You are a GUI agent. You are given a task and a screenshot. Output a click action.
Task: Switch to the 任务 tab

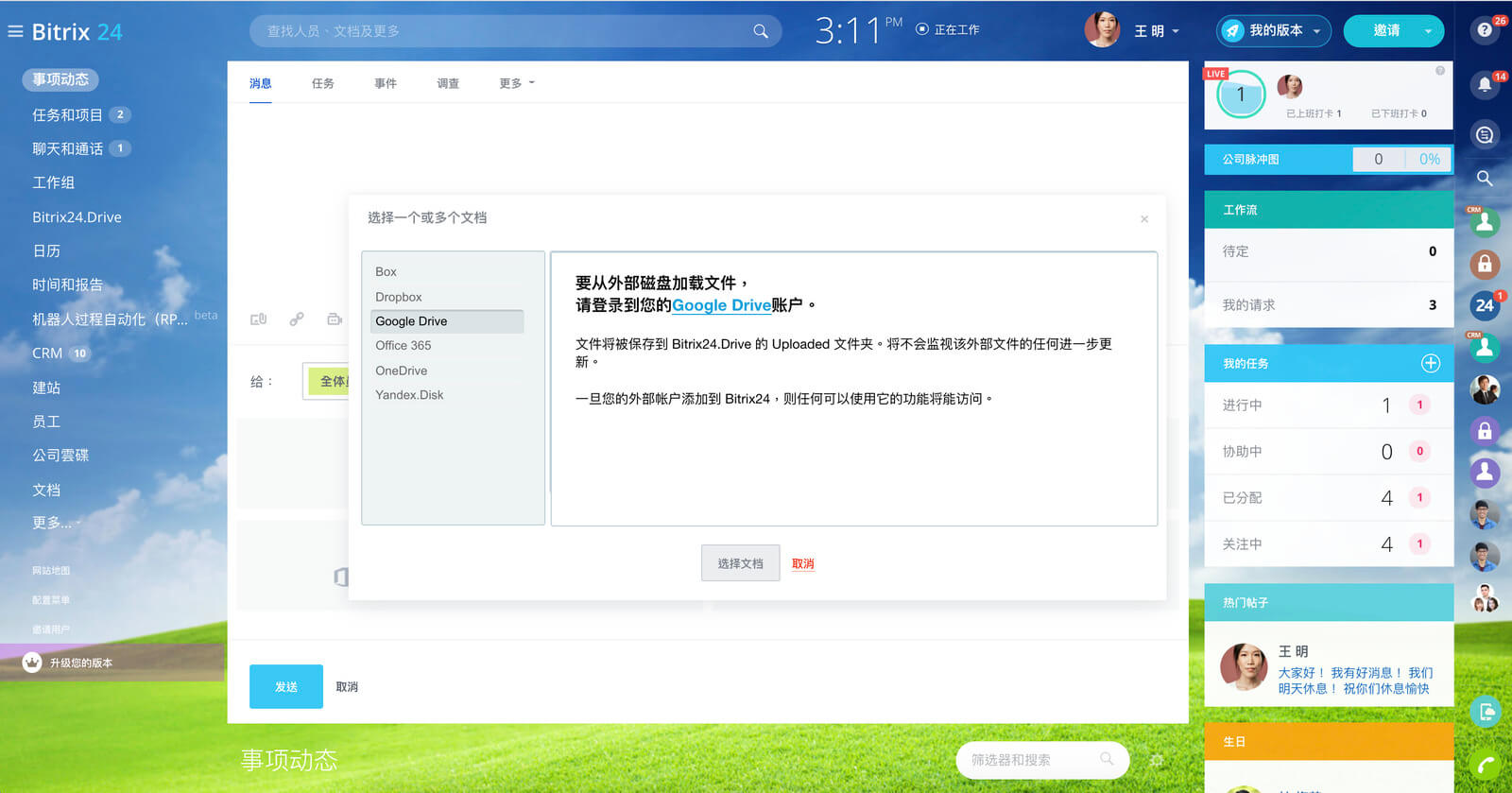[323, 83]
